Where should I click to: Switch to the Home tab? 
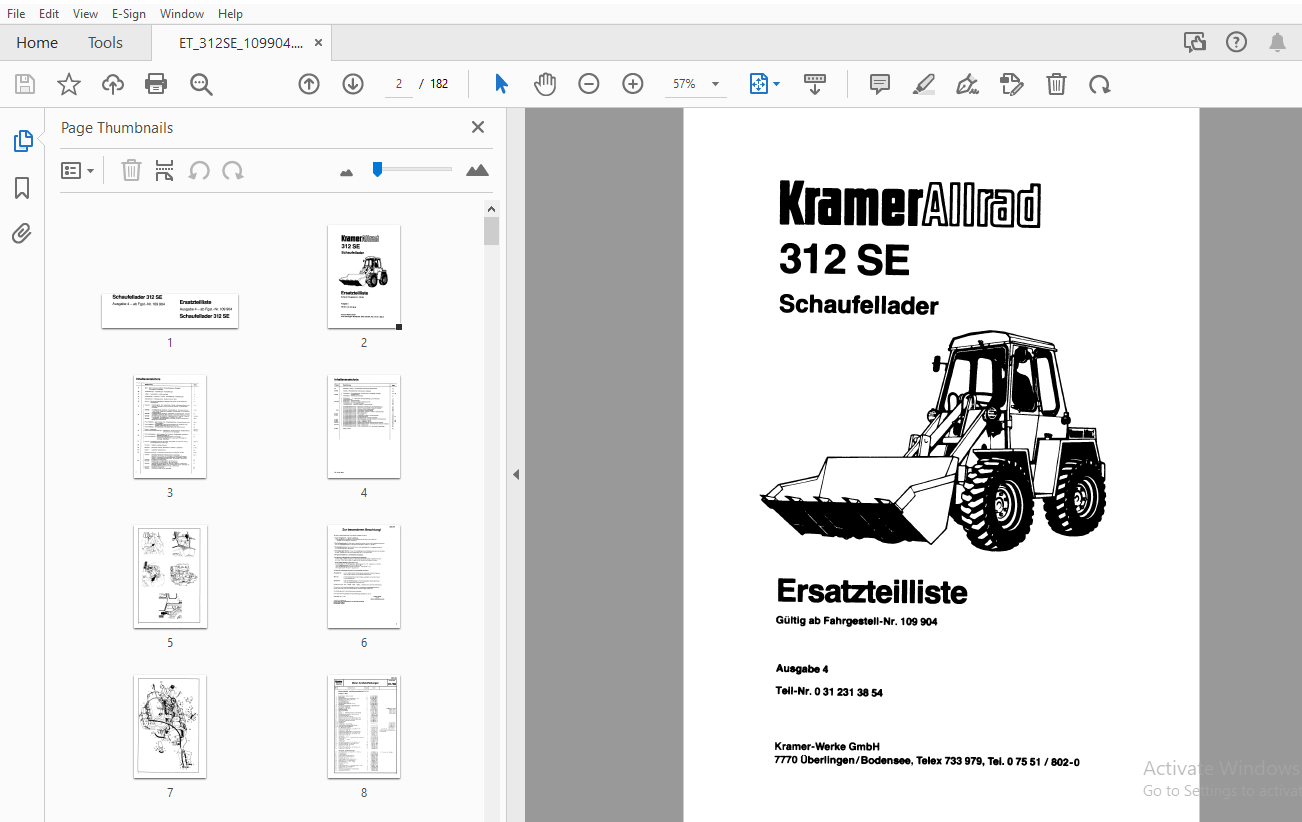[37, 42]
